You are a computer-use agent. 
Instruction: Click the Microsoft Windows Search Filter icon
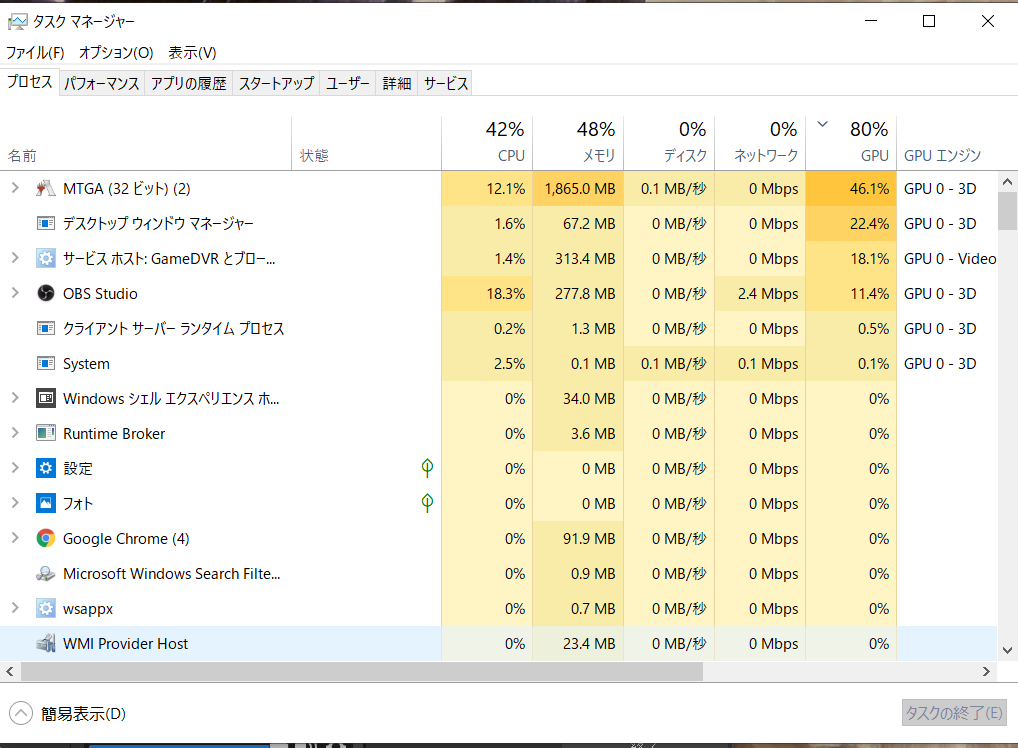[x=45, y=574]
